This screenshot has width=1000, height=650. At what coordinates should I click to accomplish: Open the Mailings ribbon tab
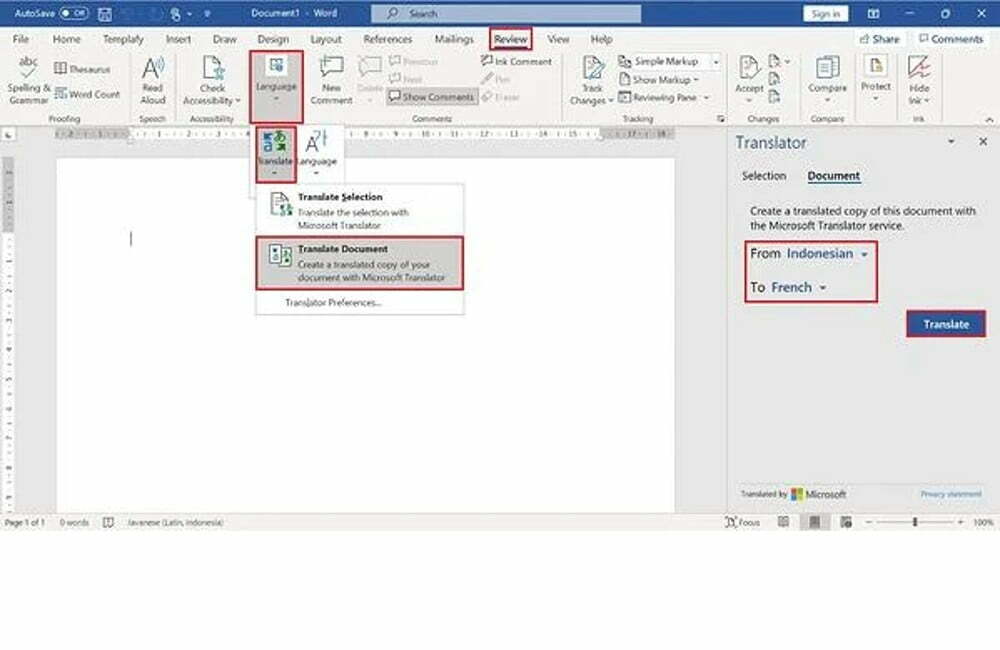pos(454,39)
